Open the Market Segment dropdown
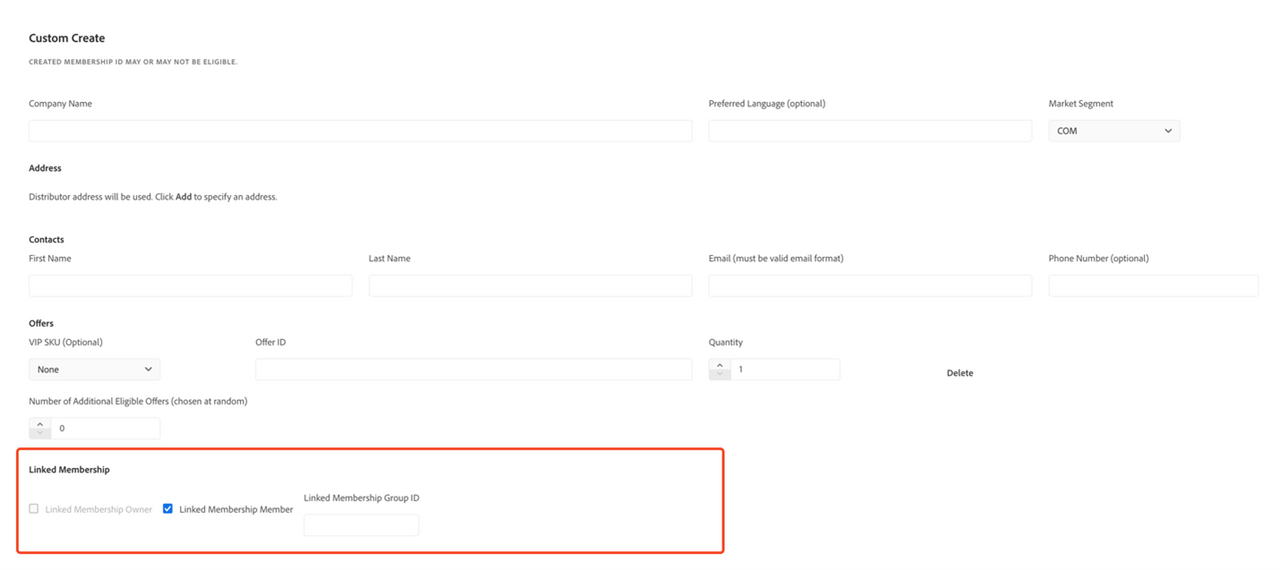The width and height of the screenshot is (1280, 570). point(1114,131)
